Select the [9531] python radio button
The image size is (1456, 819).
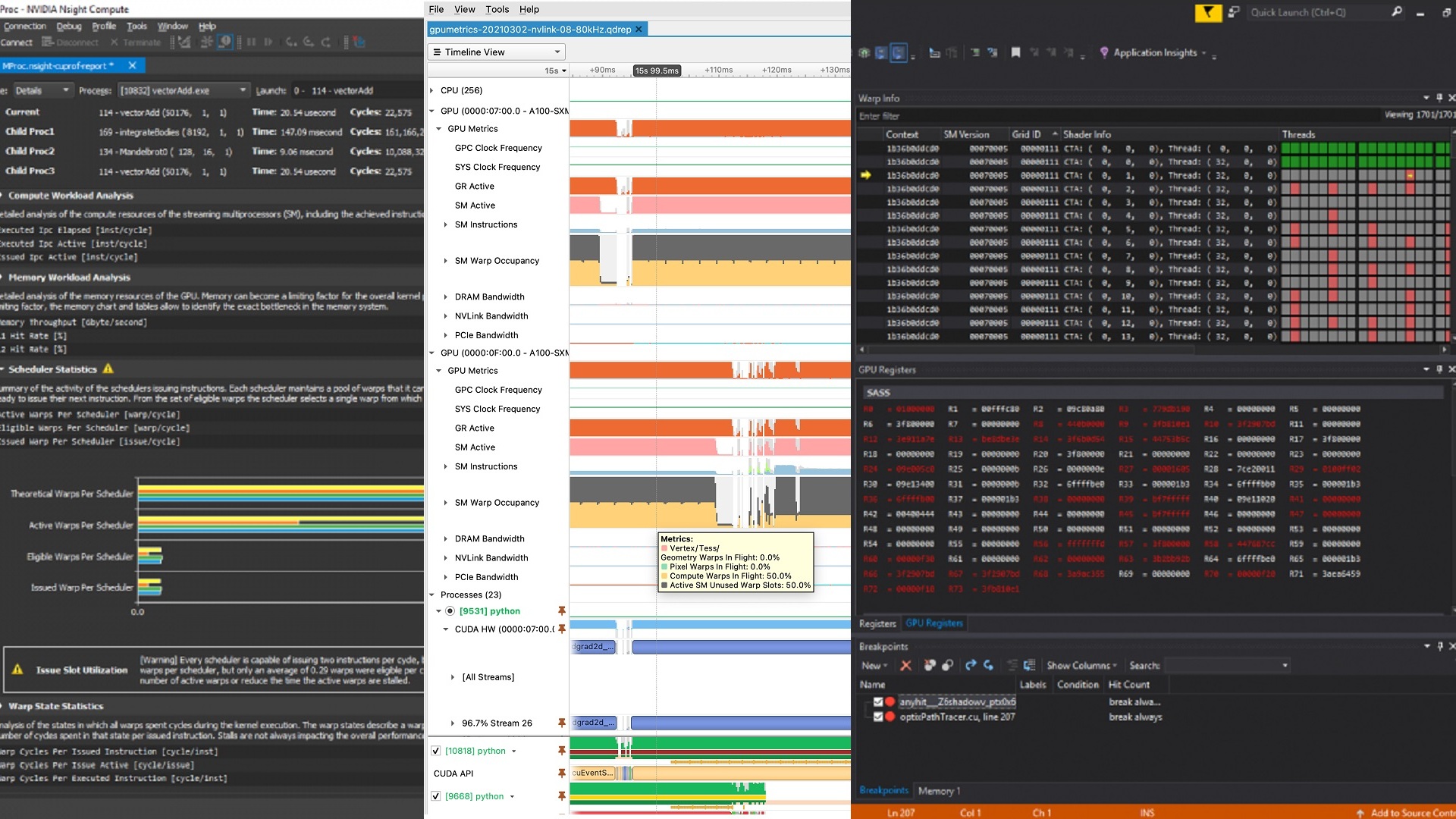point(450,611)
